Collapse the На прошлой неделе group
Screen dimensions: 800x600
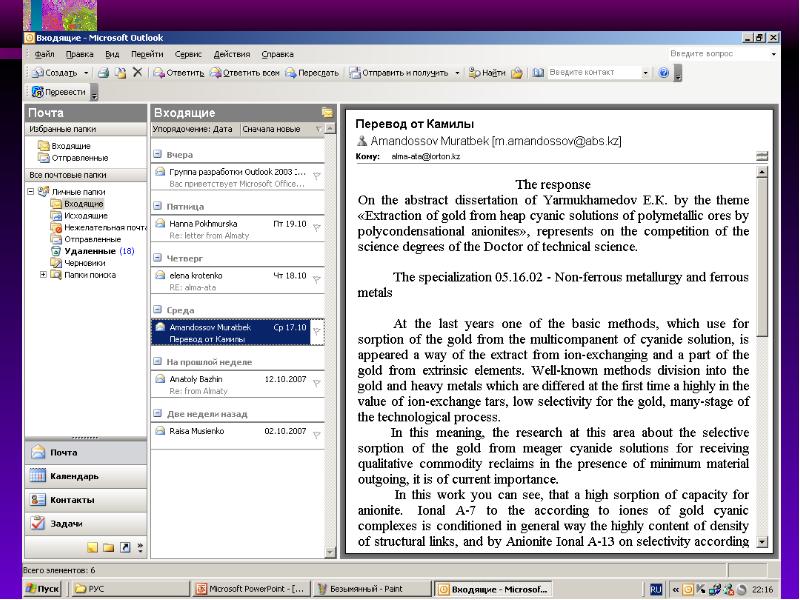[158, 362]
